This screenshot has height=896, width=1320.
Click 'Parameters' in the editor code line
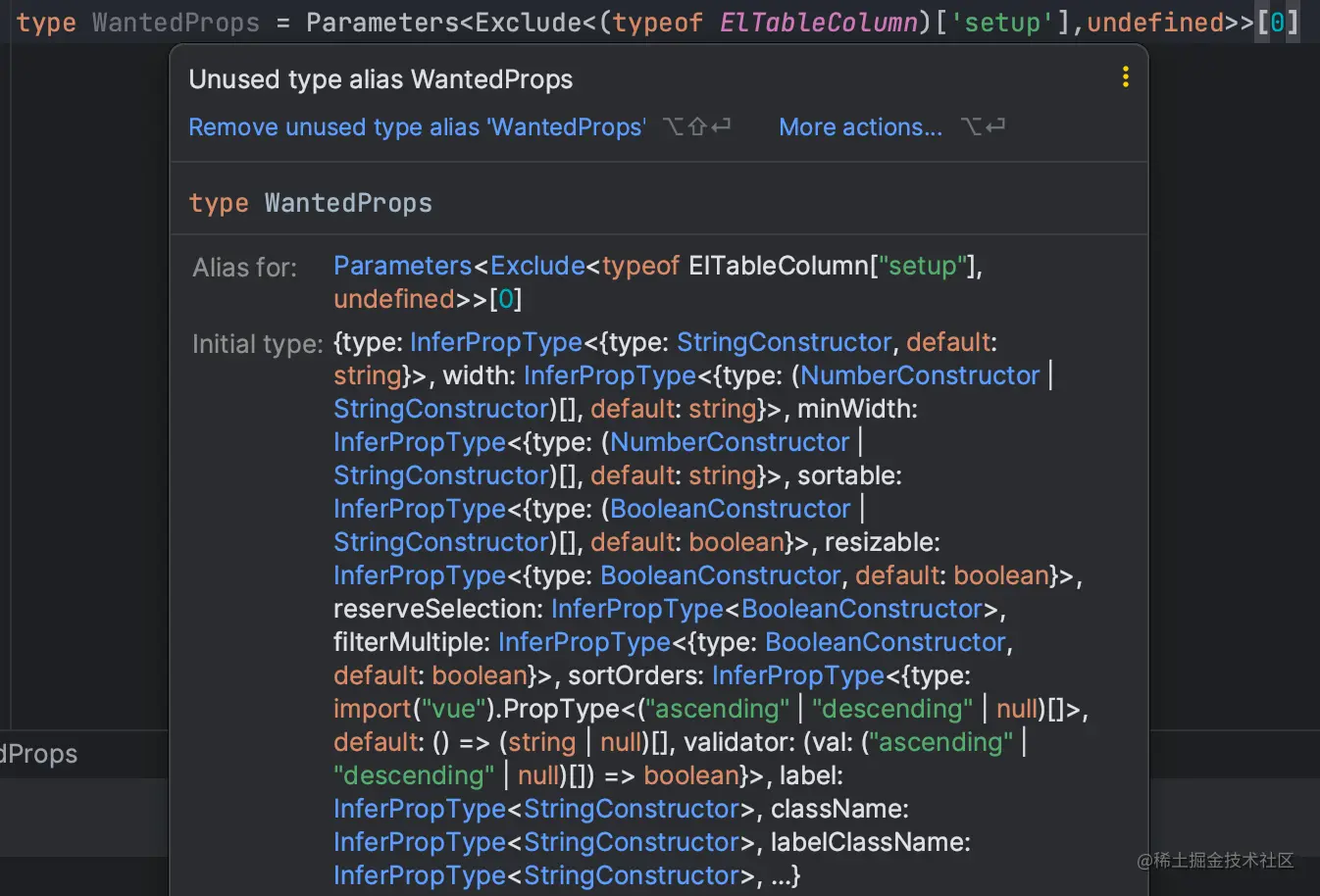tap(382, 23)
